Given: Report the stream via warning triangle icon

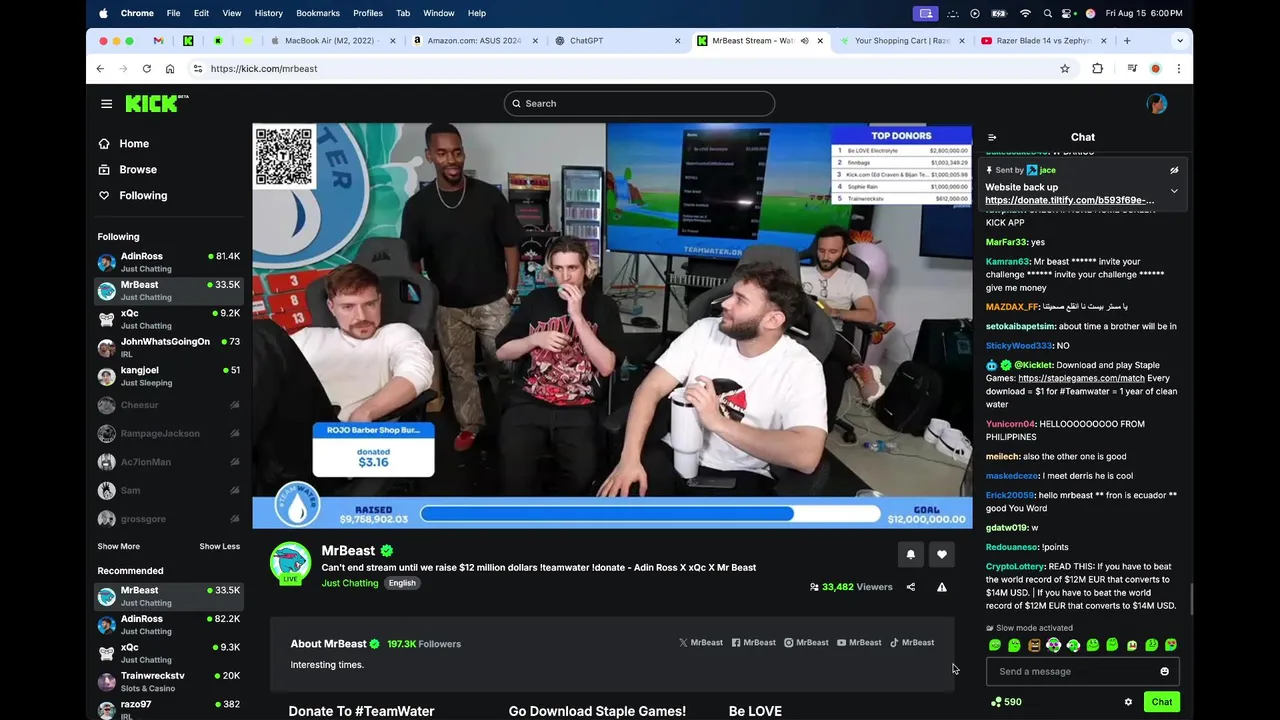Looking at the screenshot, I should tap(942, 587).
